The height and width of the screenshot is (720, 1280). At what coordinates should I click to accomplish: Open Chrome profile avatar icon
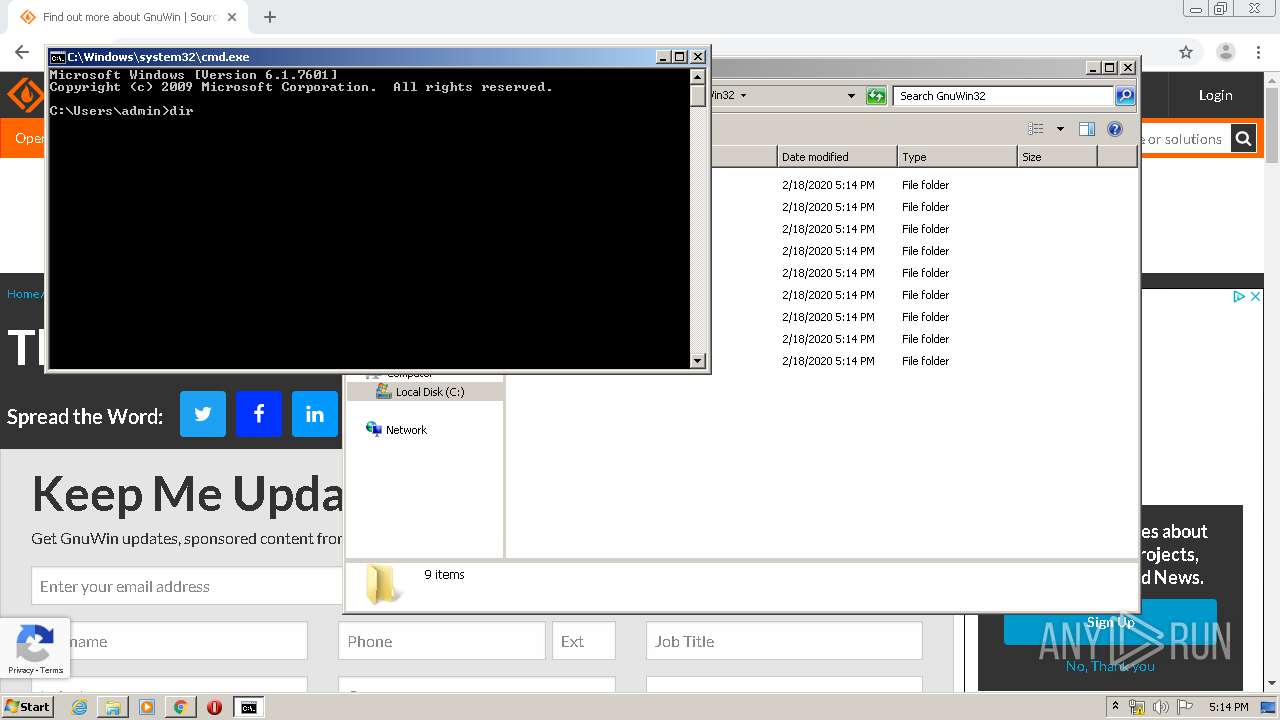(1226, 52)
